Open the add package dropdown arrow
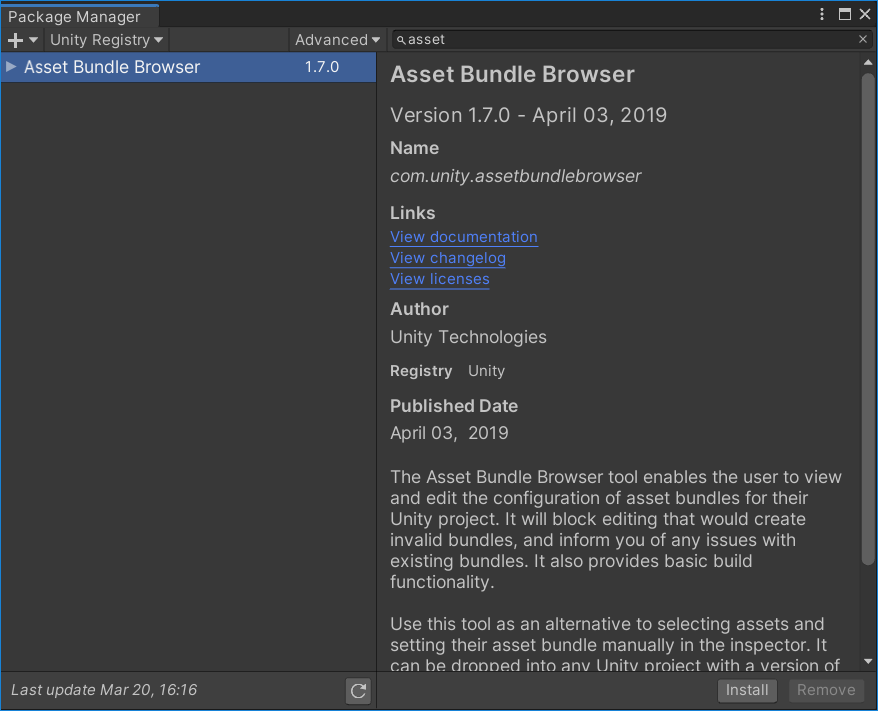 click(x=34, y=40)
